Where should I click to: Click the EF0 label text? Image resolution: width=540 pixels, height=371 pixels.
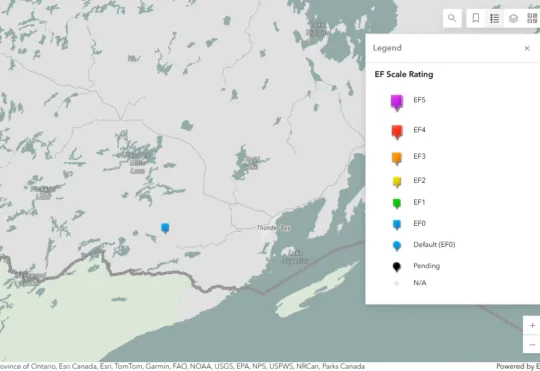(419, 224)
